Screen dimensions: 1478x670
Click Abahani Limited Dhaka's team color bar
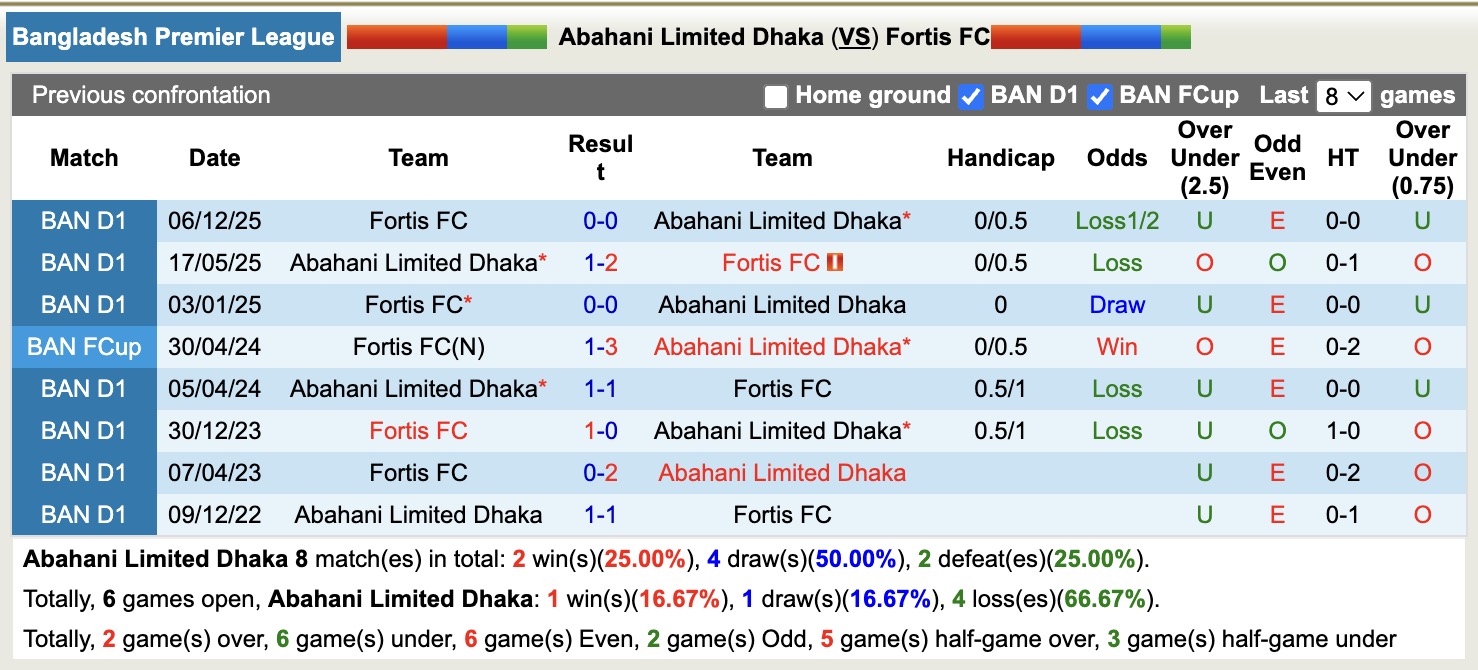(448, 37)
